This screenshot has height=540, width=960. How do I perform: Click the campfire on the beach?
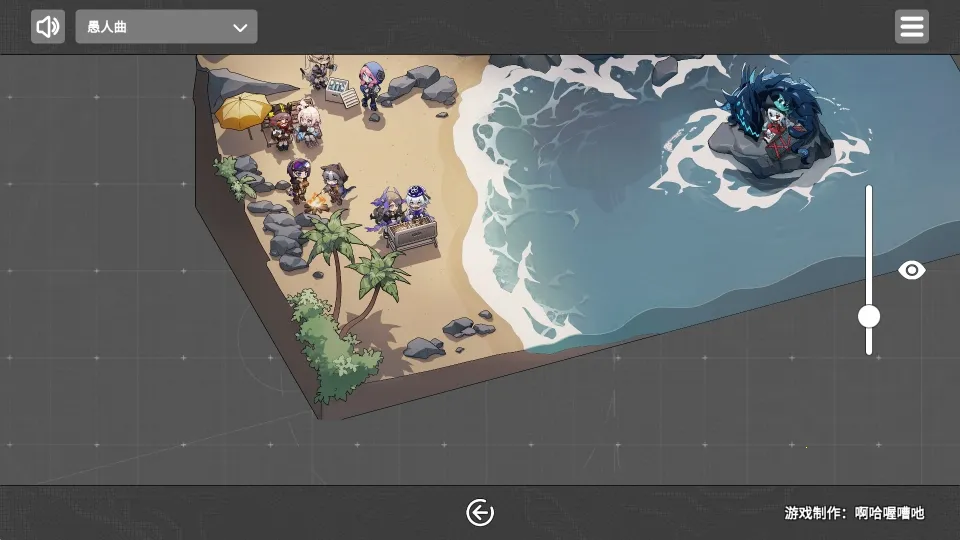coord(319,203)
